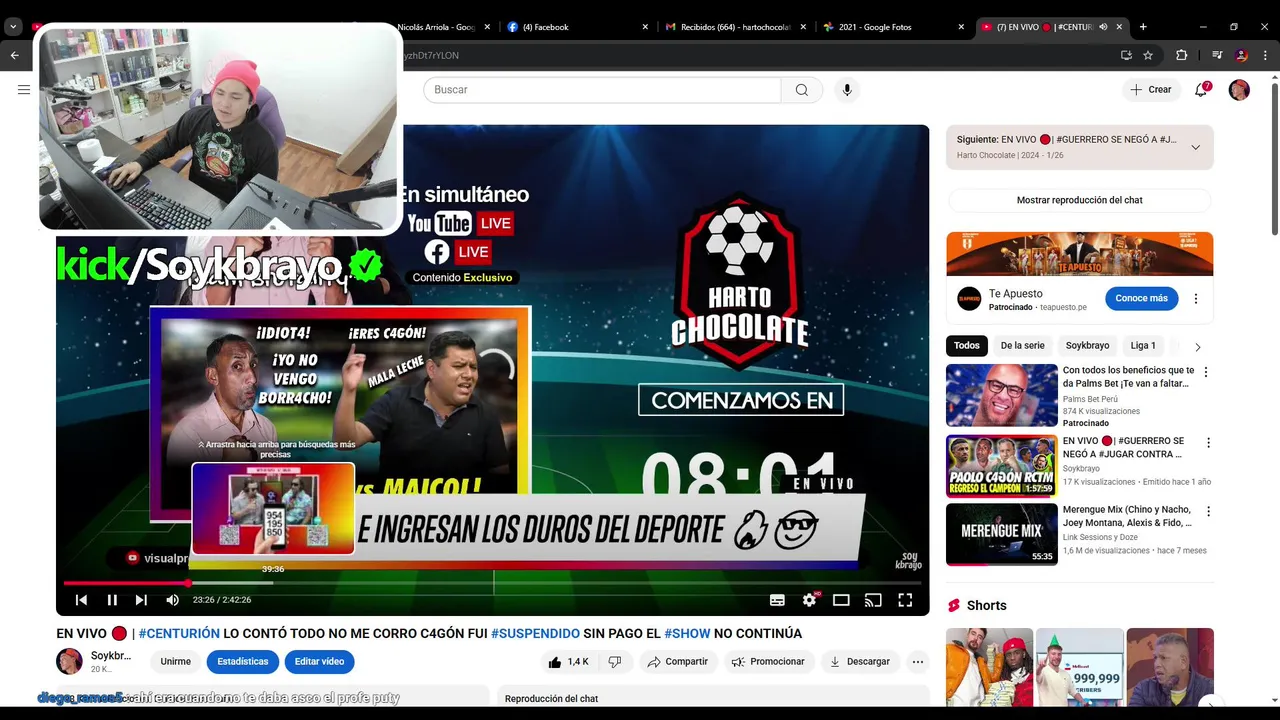Click the search magnifier button

(x=802, y=90)
